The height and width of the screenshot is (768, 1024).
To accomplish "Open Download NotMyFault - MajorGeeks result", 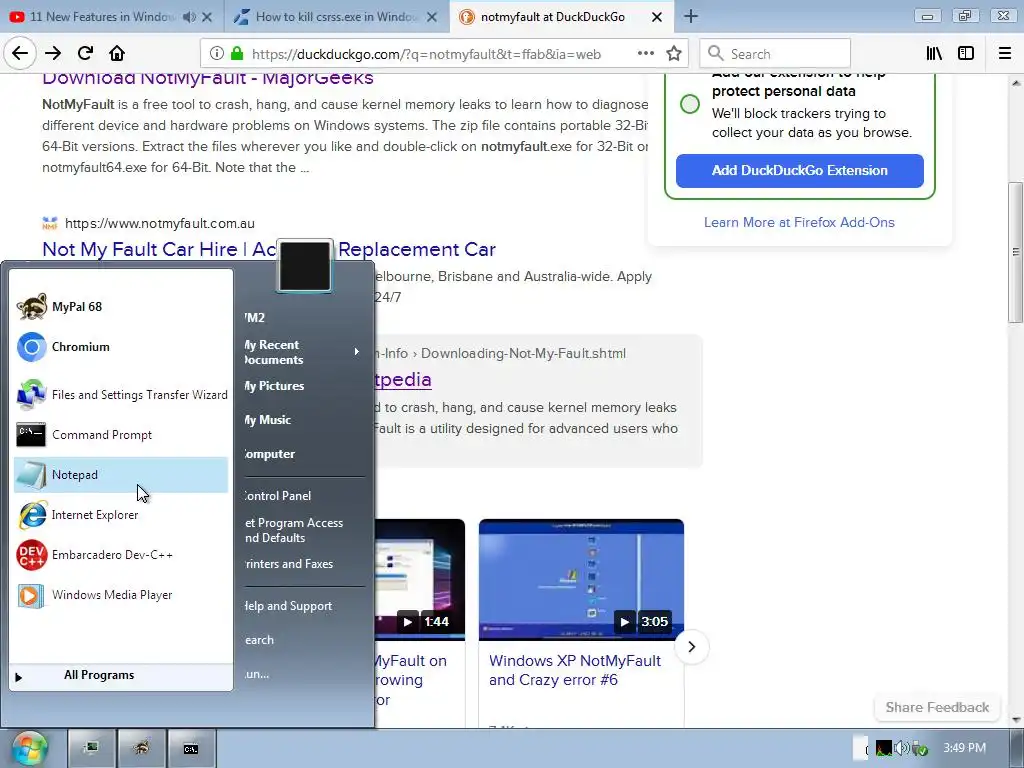I will pyautogui.click(x=208, y=78).
